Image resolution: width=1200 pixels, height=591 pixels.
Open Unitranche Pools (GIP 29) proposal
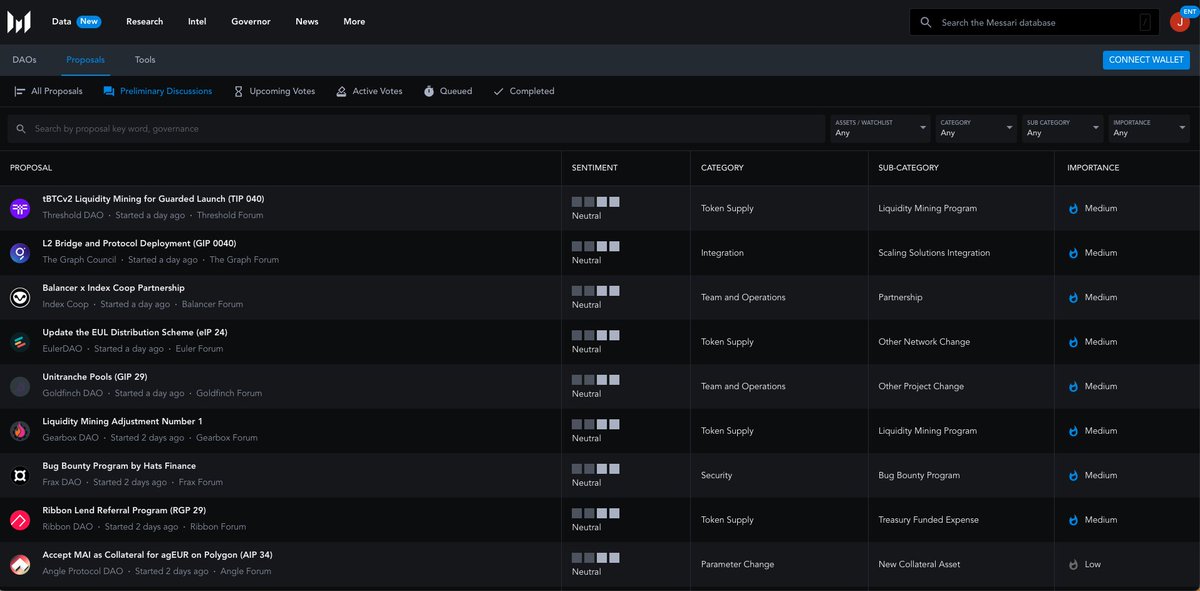click(x=95, y=377)
